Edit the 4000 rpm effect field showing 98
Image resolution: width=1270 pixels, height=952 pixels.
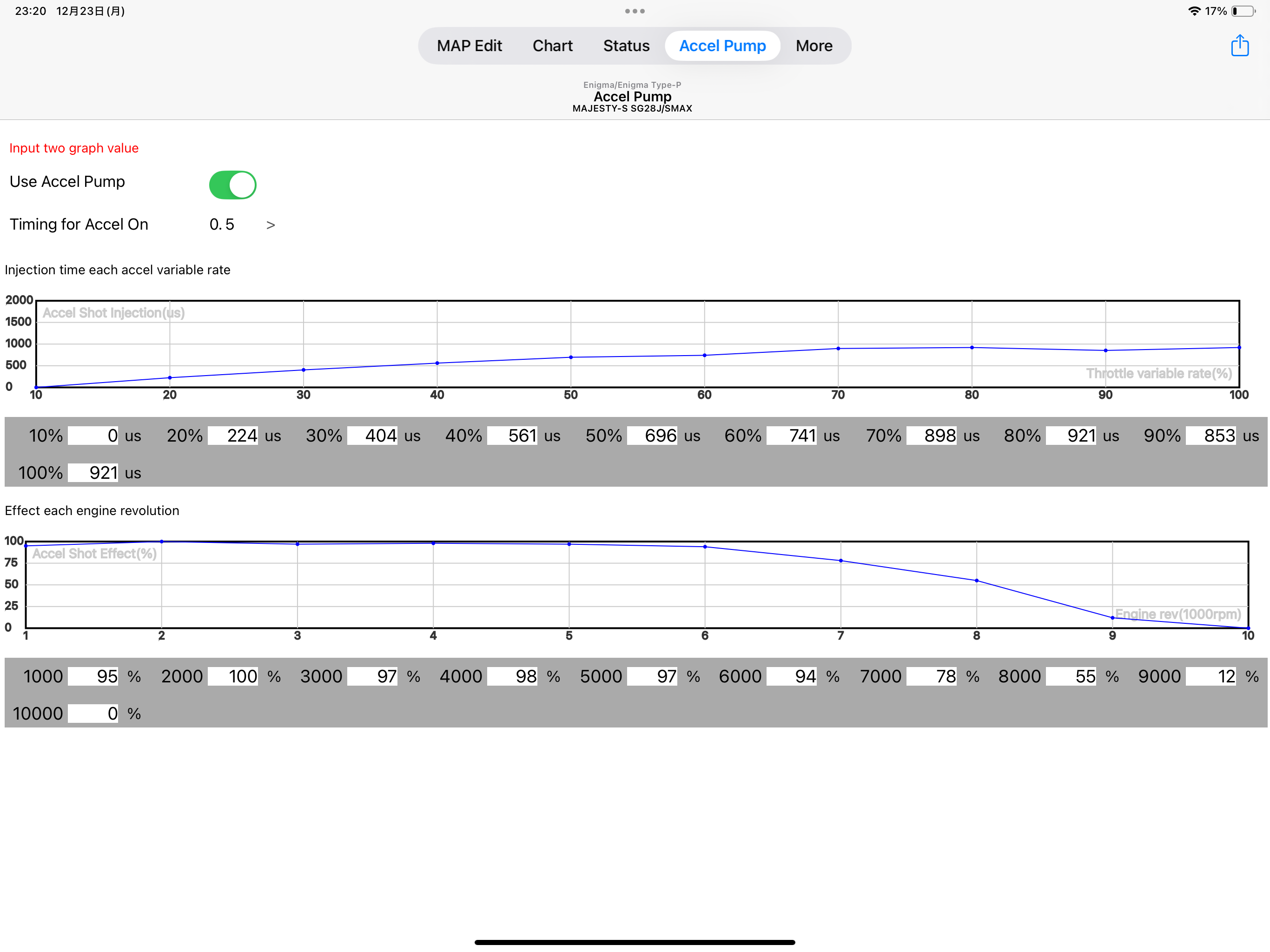pyautogui.click(x=512, y=676)
